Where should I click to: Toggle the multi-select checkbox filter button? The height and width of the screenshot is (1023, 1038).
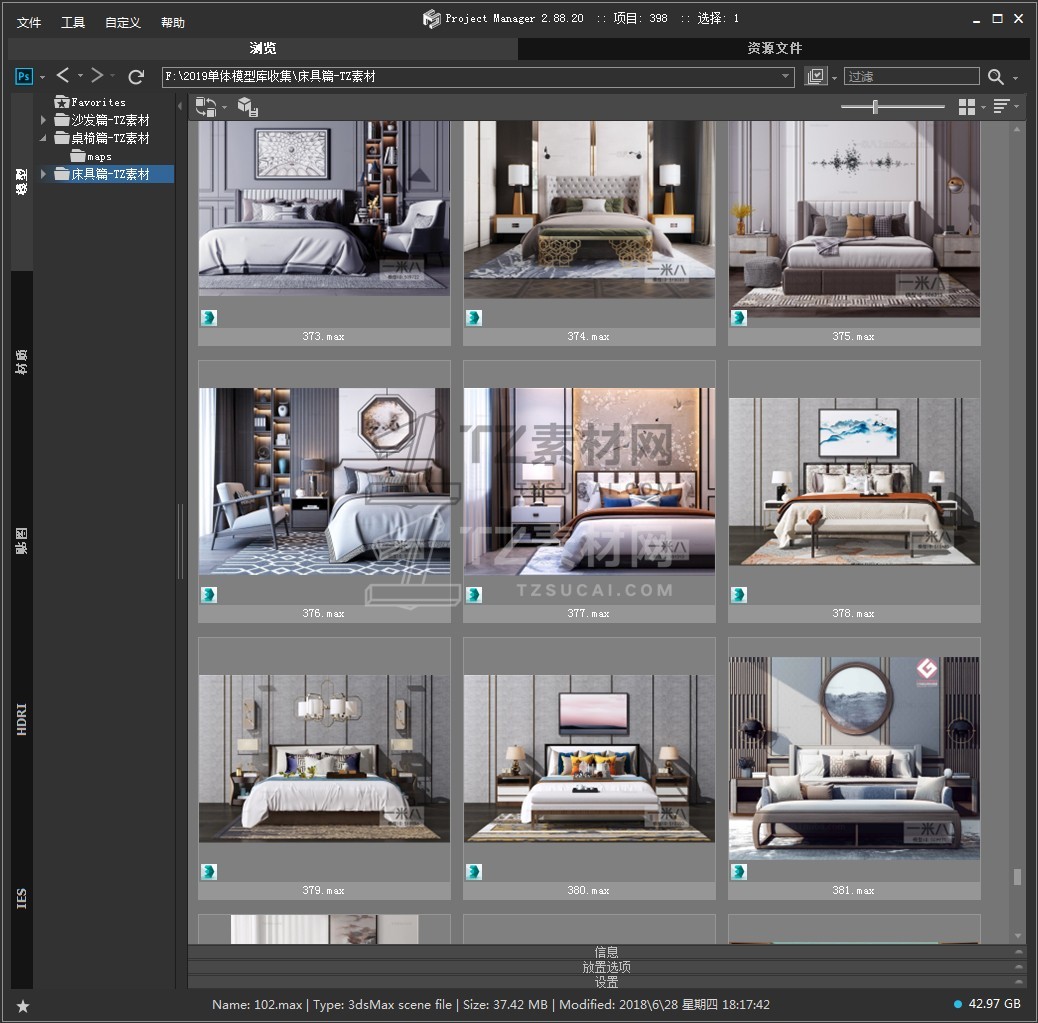click(816, 77)
